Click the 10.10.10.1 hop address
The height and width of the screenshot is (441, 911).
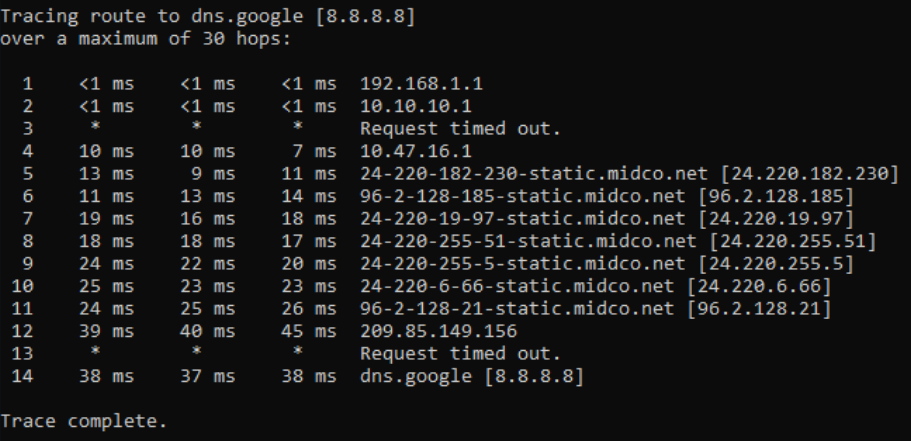tap(416, 106)
